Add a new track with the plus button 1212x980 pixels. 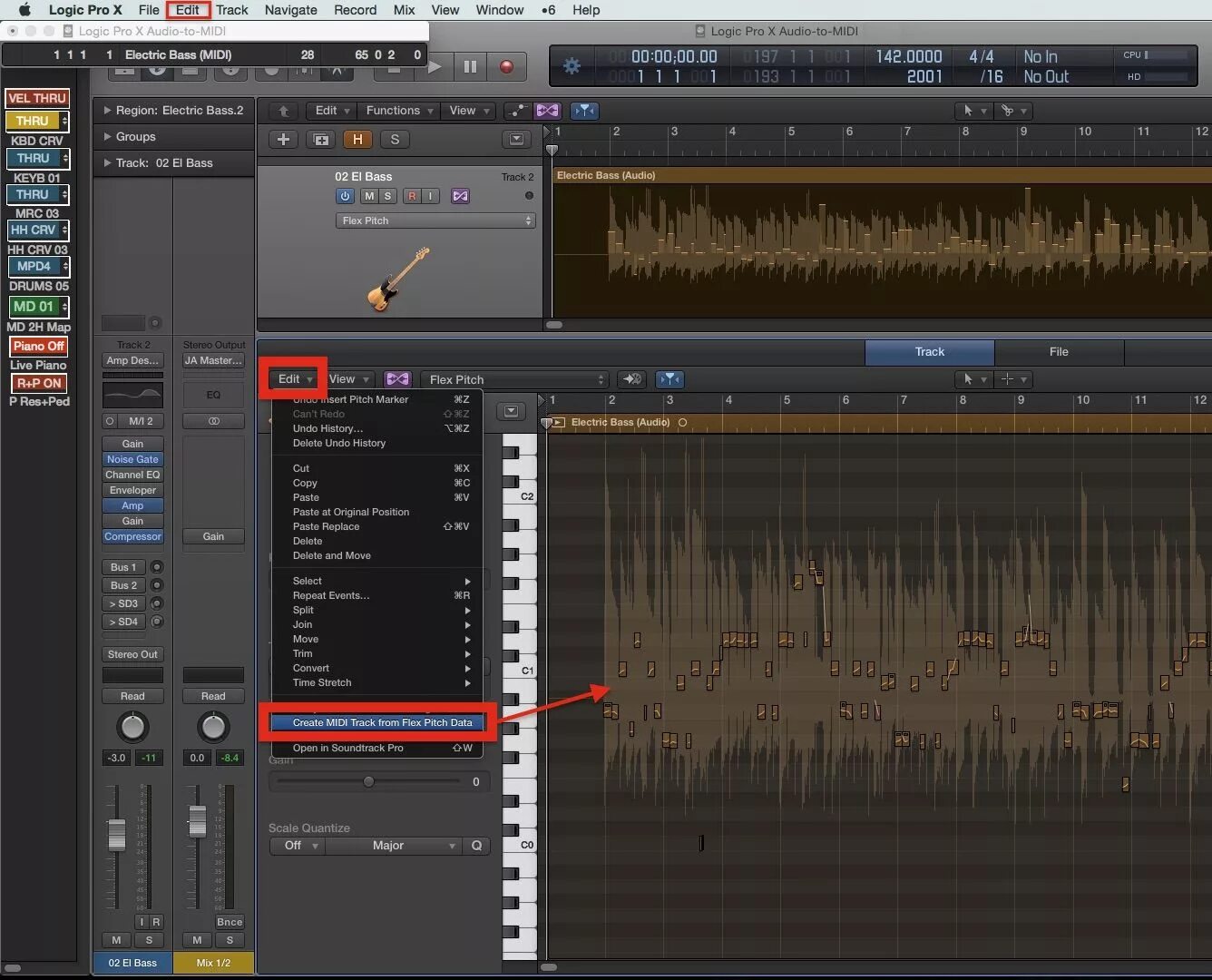(283, 140)
